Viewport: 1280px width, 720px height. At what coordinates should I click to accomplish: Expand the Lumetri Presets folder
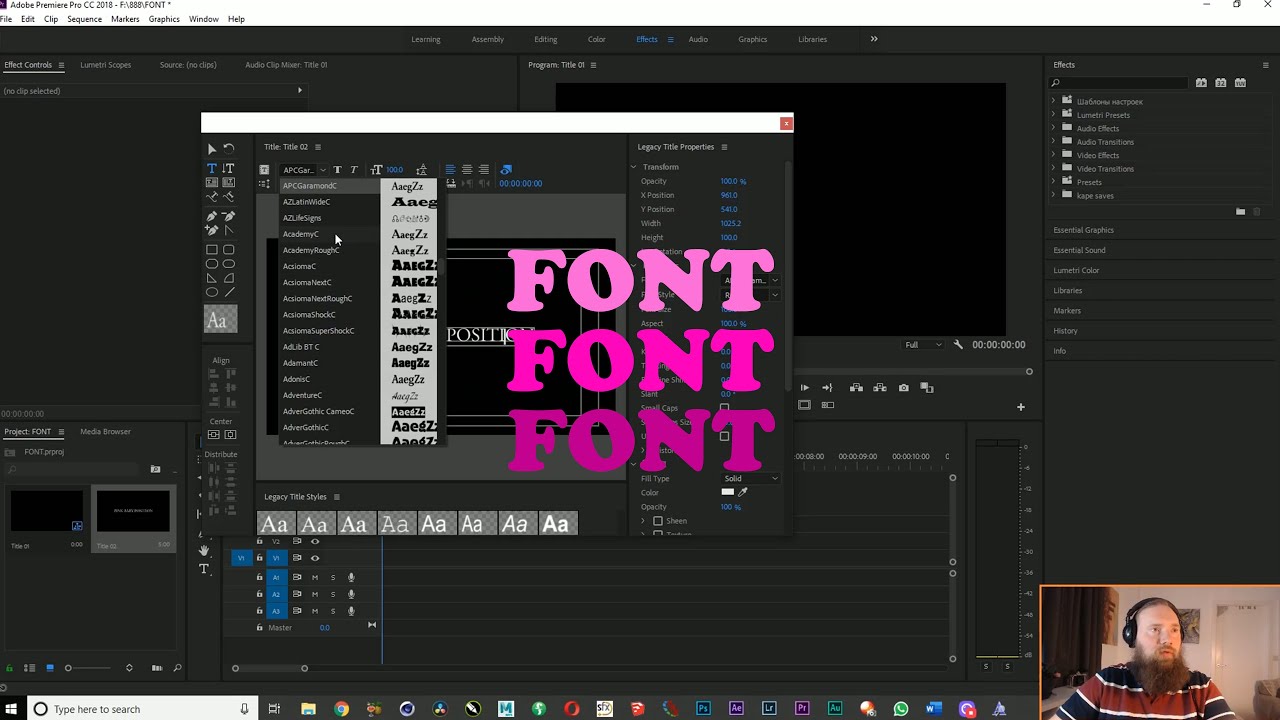tap(1053, 115)
